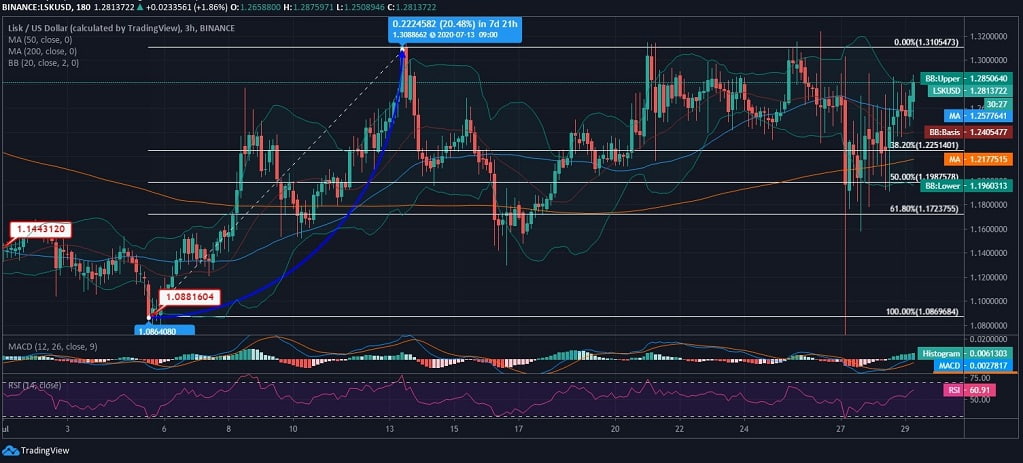
Task: Select the 50.00%(1.1987578) Fibonacci level label
Action: coord(924,177)
